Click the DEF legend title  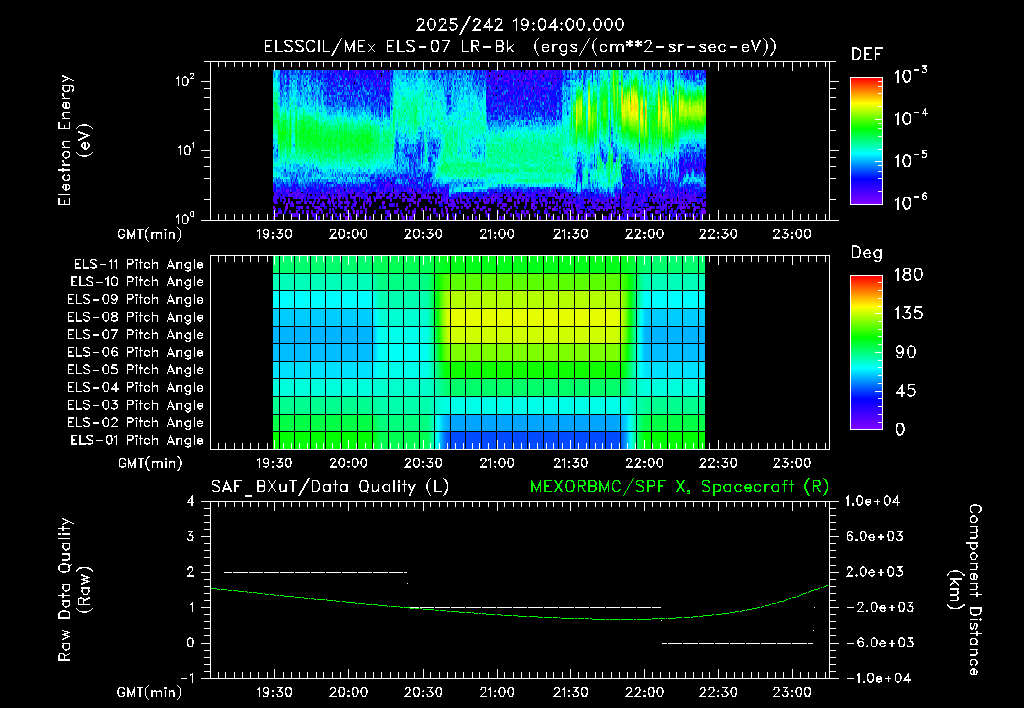(x=867, y=55)
